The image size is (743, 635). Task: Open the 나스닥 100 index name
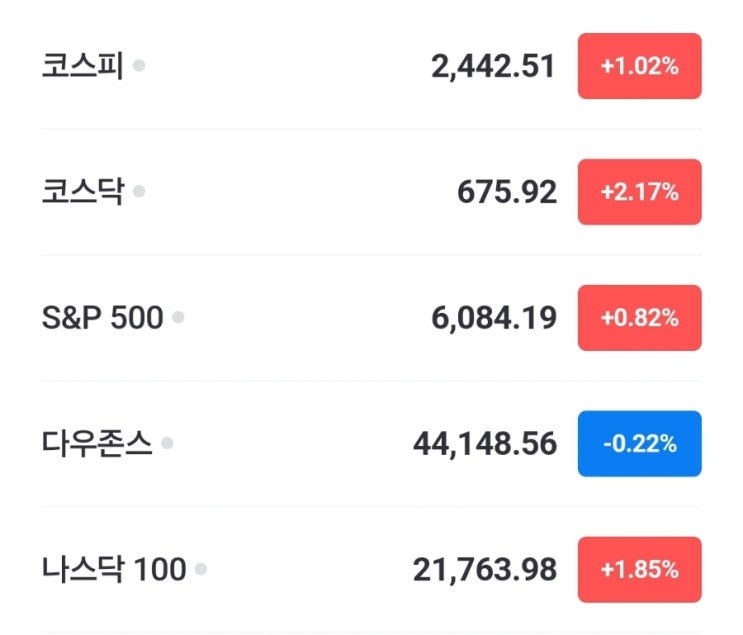[114, 570]
